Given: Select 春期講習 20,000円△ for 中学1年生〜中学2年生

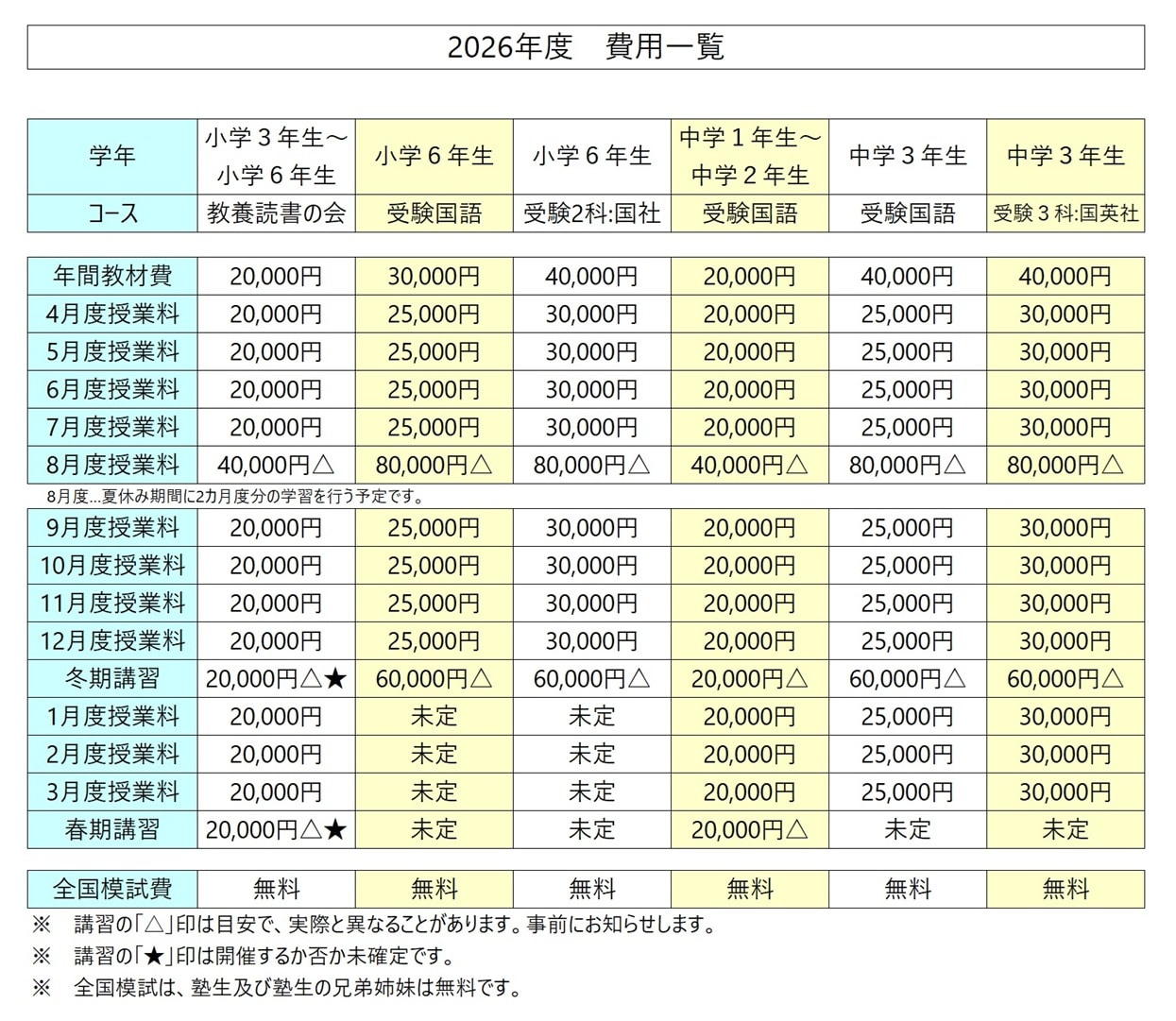Looking at the screenshot, I should [750, 830].
